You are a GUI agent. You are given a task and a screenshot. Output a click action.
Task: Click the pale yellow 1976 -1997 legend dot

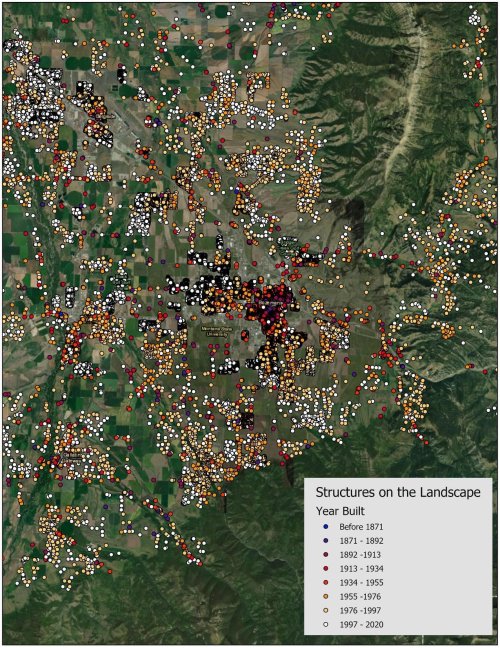(326, 610)
